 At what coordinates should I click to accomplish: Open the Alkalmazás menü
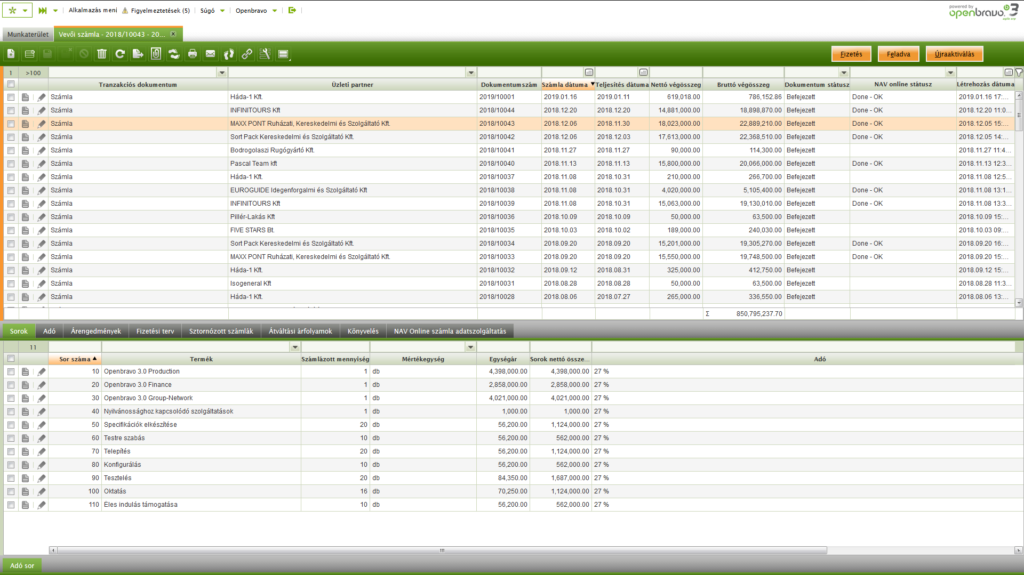93,10
